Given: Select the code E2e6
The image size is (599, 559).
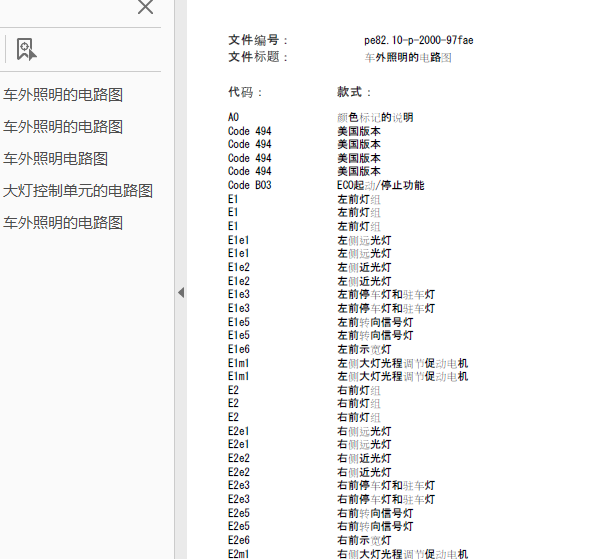Looking at the screenshot, I should click(239, 540).
